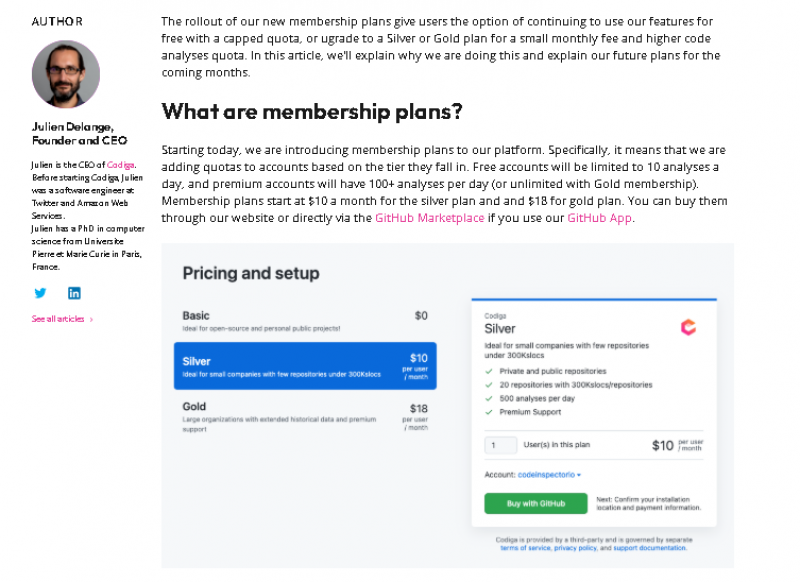Click the checkmark beside Private and public repositories
Viewport: 800px width, 582px height.
[488, 371]
